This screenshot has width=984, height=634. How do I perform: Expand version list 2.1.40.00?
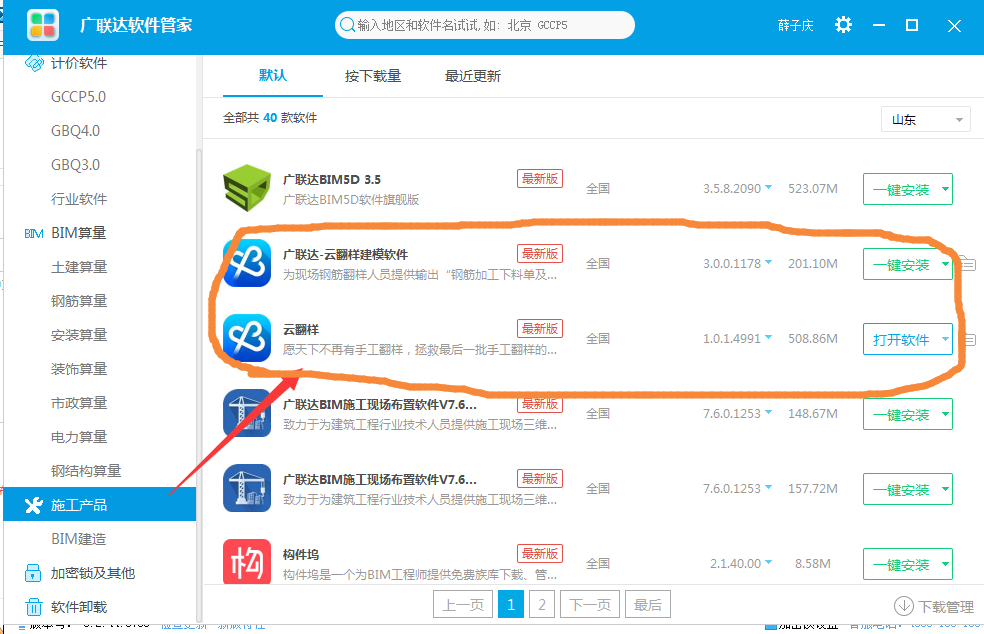pos(769,562)
